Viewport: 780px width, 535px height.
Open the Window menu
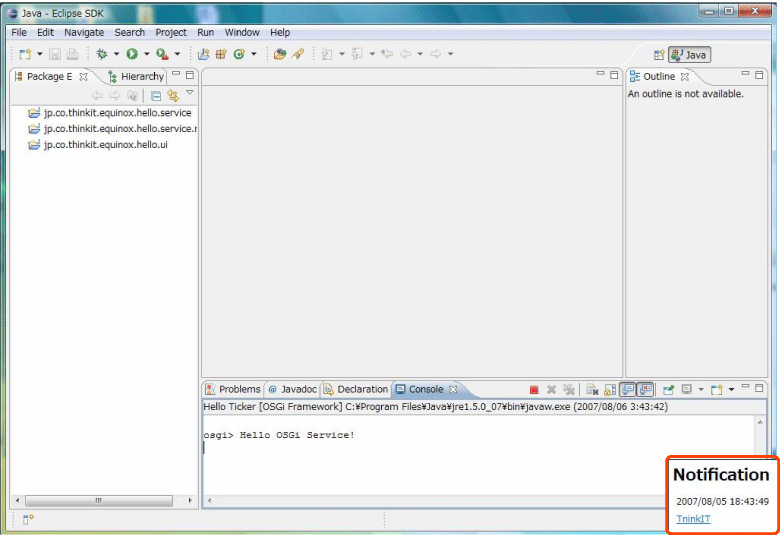(x=242, y=32)
